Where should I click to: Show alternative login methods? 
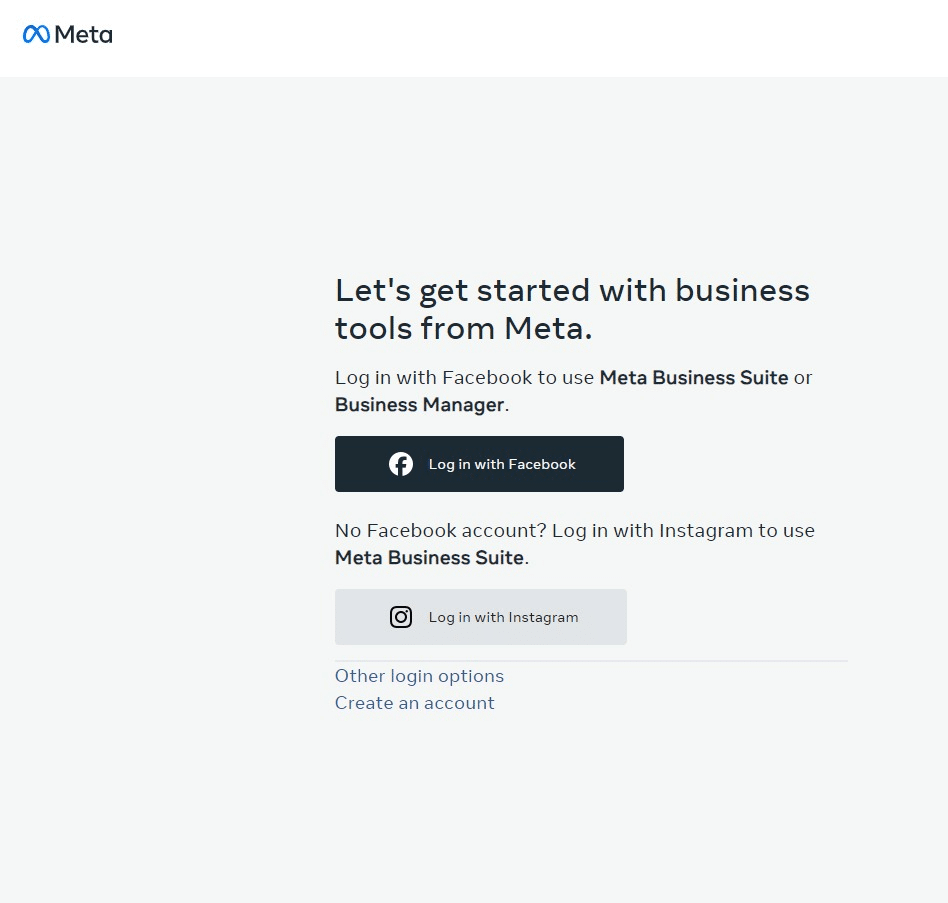[x=419, y=676]
